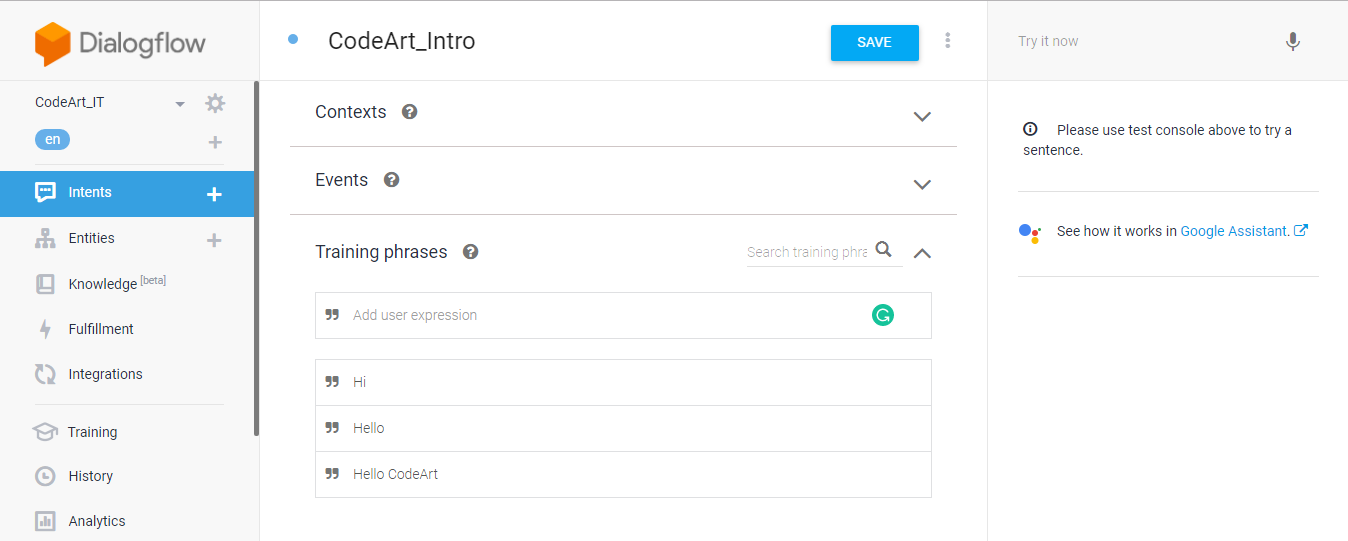Click the microphone icon in test console
The image size is (1348, 541).
pyautogui.click(x=1292, y=42)
